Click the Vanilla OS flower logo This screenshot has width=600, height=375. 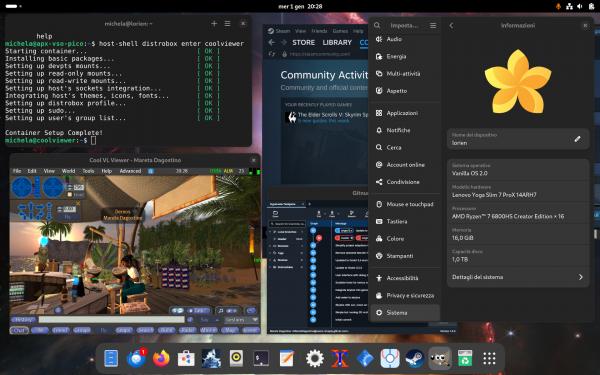(518, 82)
